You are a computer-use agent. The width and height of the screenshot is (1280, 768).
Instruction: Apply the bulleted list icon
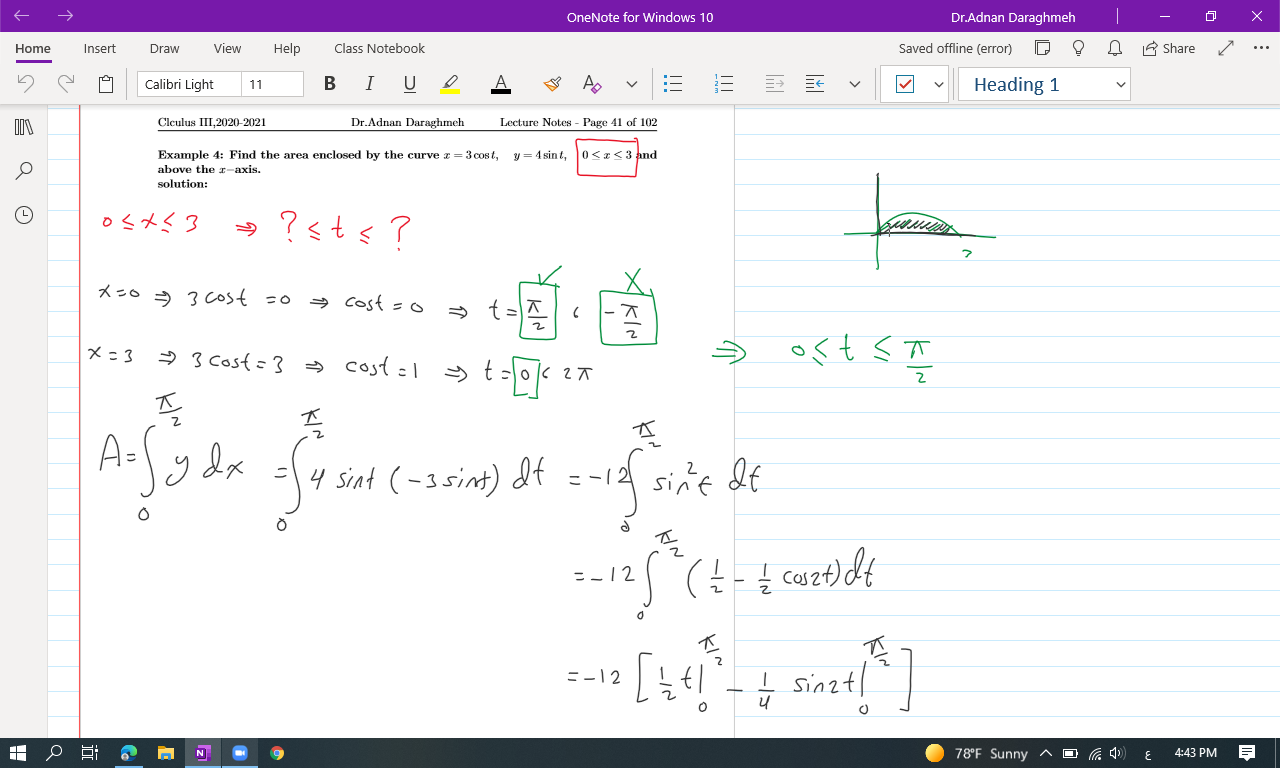[x=673, y=84]
